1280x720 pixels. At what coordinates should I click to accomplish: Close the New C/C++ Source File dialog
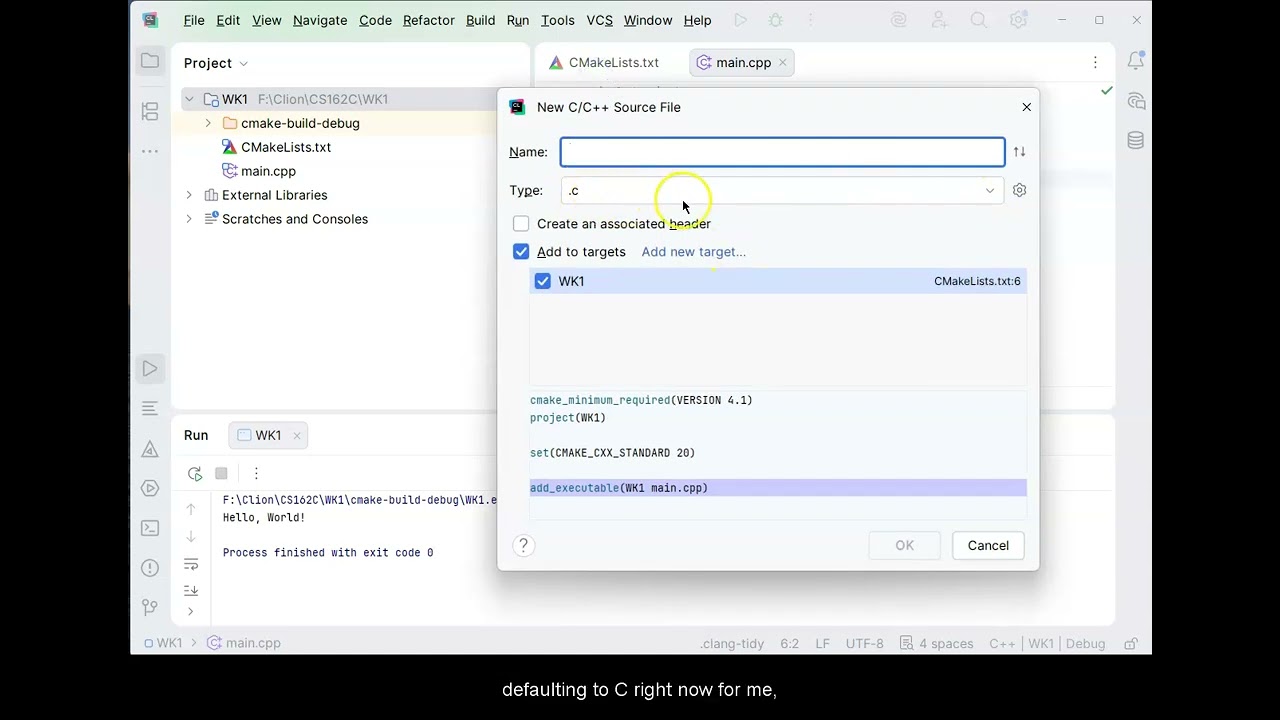[1026, 107]
